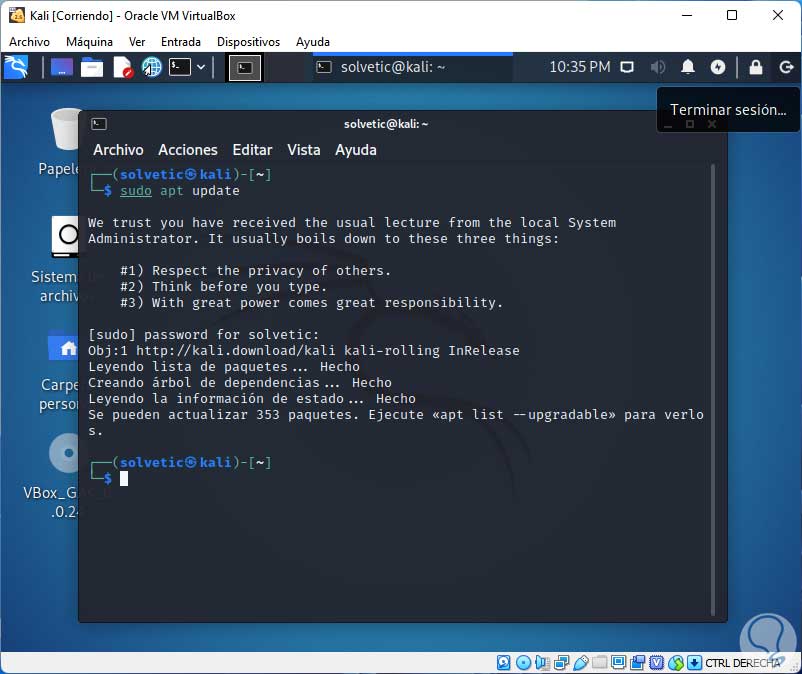Open VirtualBox Máquina menu
This screenshot has width=802, height=674.
pos(89,42)
